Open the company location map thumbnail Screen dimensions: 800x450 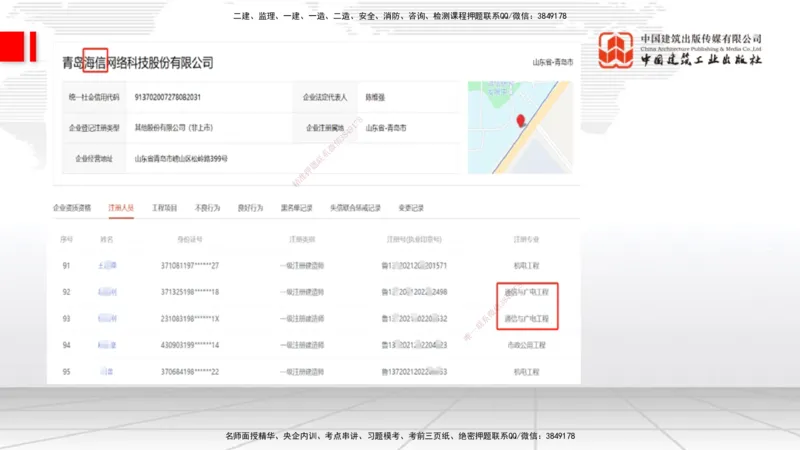point(520,127)
